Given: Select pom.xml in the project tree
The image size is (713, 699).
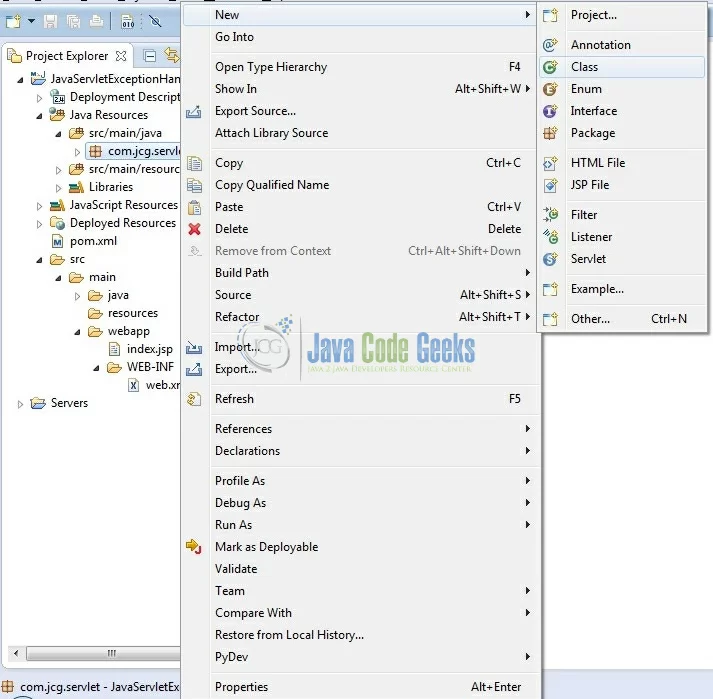Looking at the screenshot, I should point(93,241).
